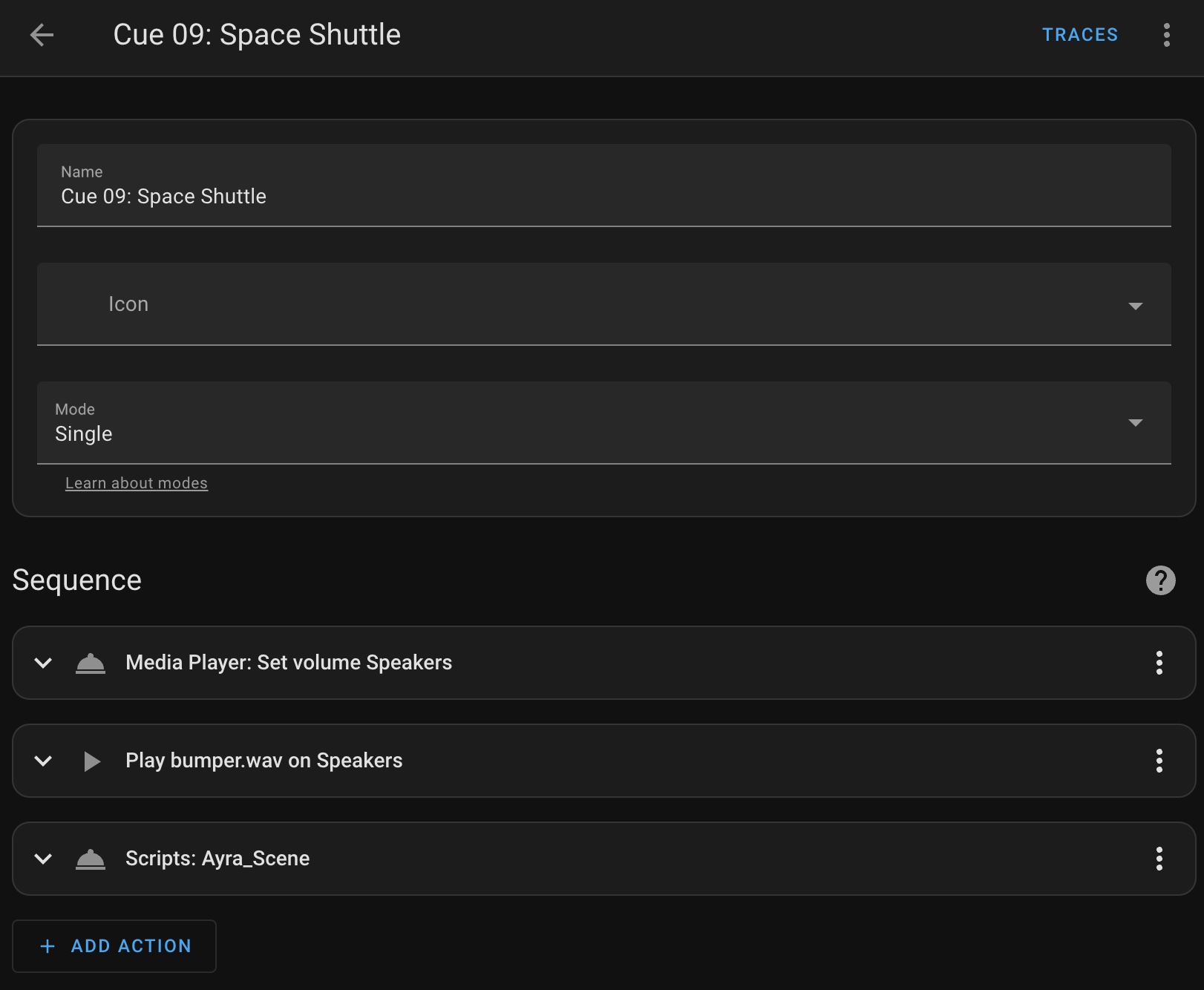
Task: Click the Media Player: Set volume Speakers title
Action: tap(289, 663)
